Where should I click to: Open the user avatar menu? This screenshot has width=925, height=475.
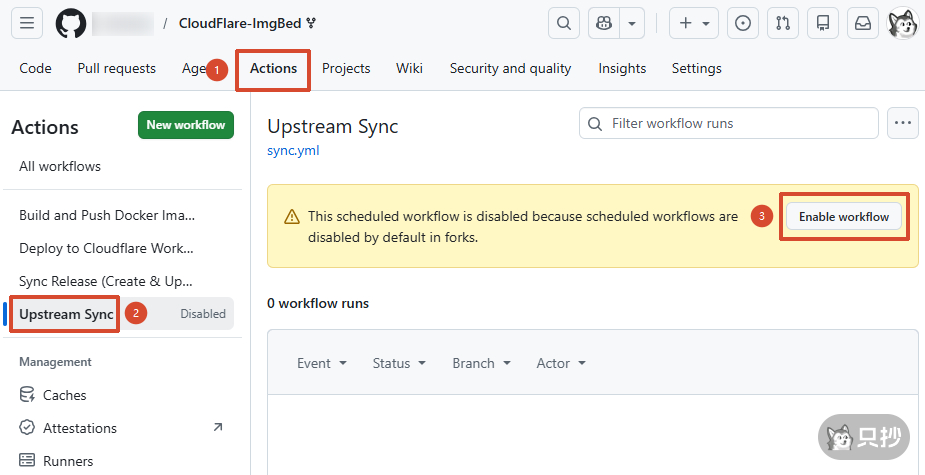903,24
